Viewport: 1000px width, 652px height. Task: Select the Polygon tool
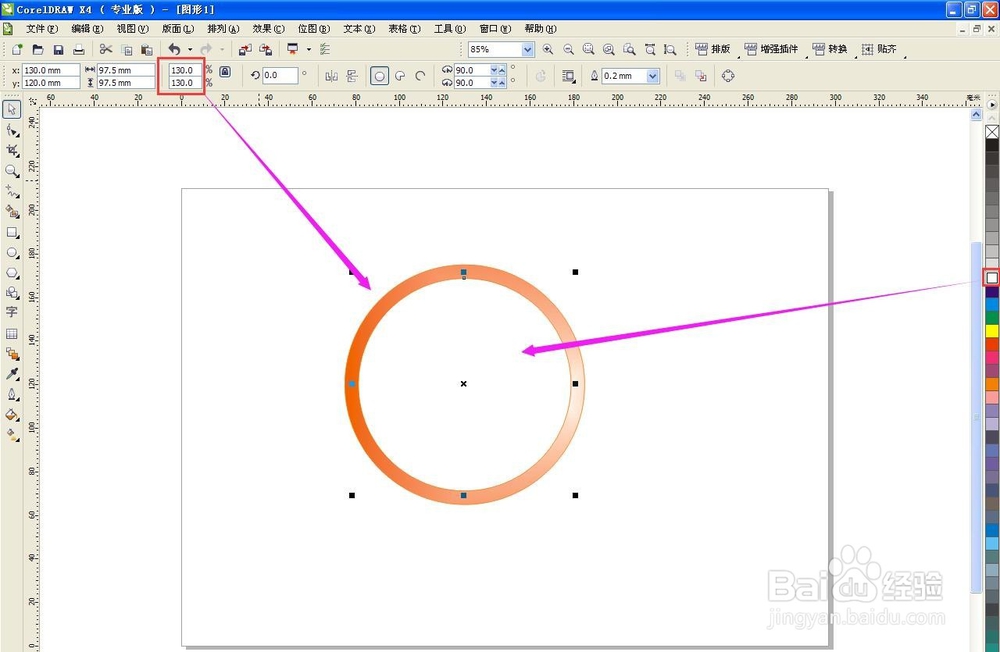tap(12, 273)
